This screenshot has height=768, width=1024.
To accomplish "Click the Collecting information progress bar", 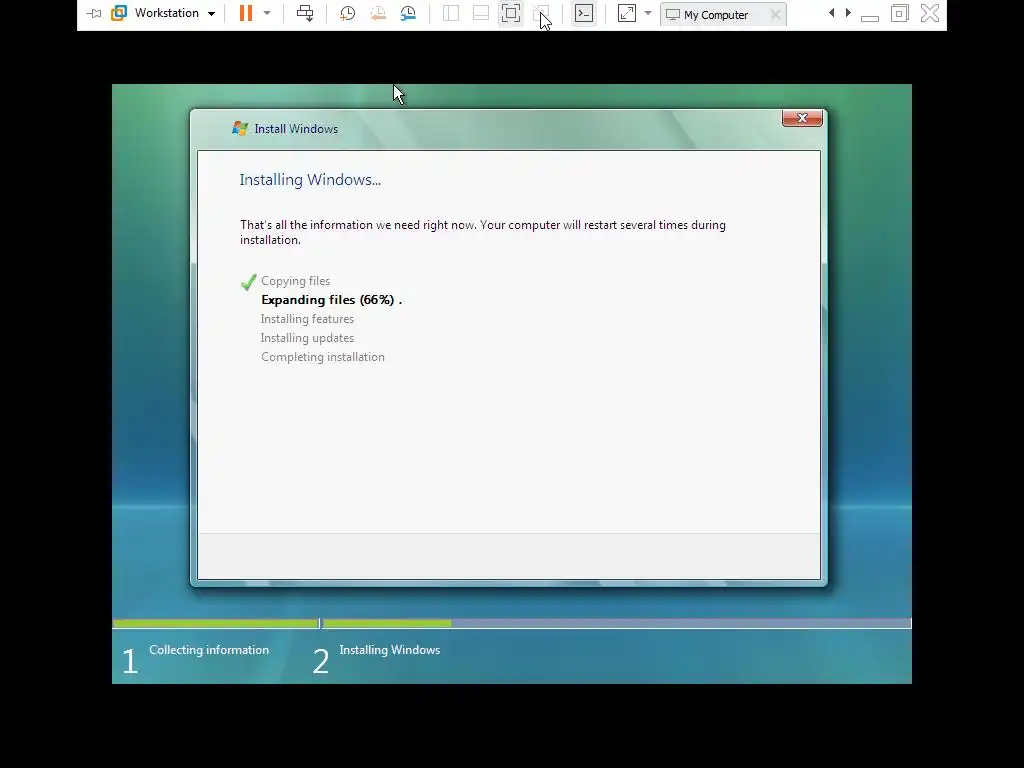I will tap(216, 624).
